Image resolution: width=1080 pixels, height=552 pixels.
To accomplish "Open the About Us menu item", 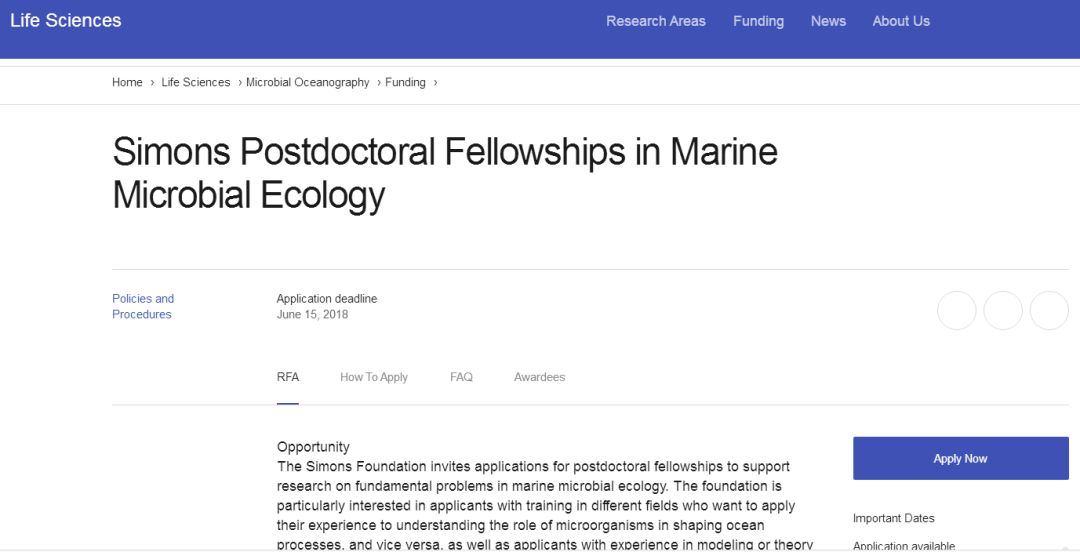I will point(901,21).
